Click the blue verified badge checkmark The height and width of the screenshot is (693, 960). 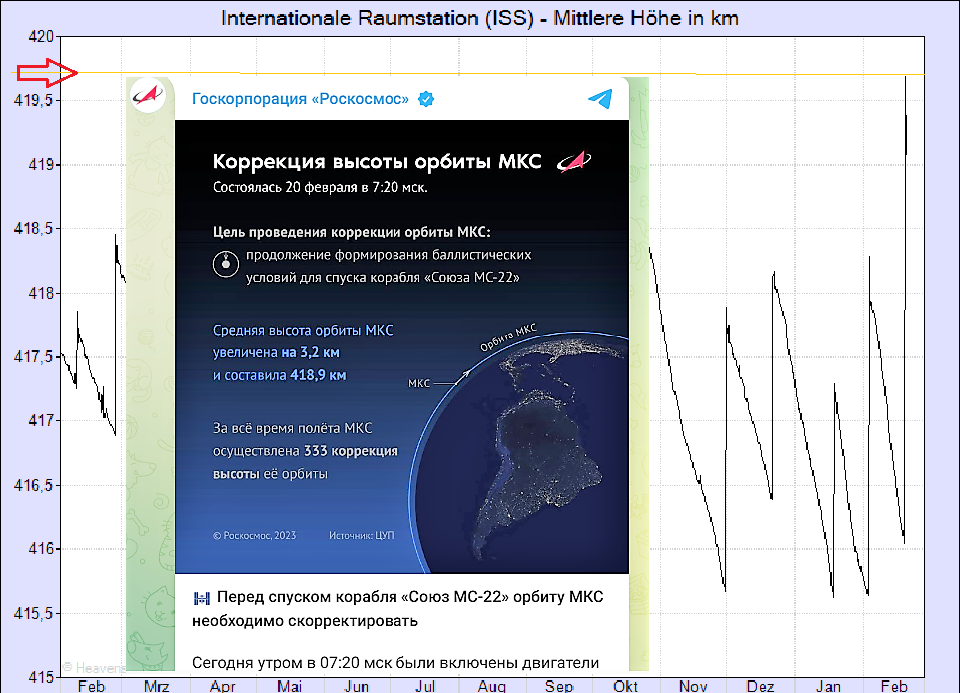pyautogui.click(x=426, y=99)
